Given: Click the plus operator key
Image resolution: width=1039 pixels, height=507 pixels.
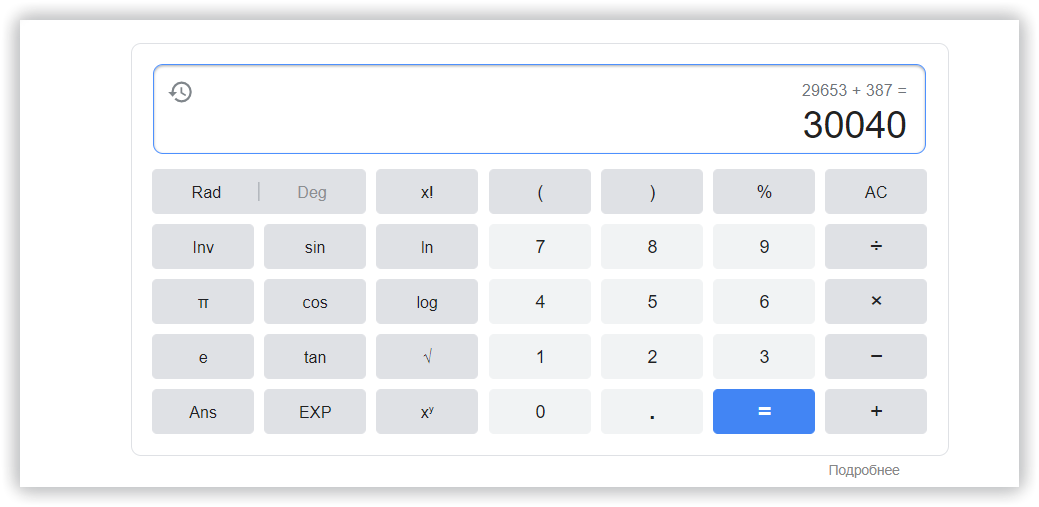Looking at the screenshot, I should tap(875, 412).
